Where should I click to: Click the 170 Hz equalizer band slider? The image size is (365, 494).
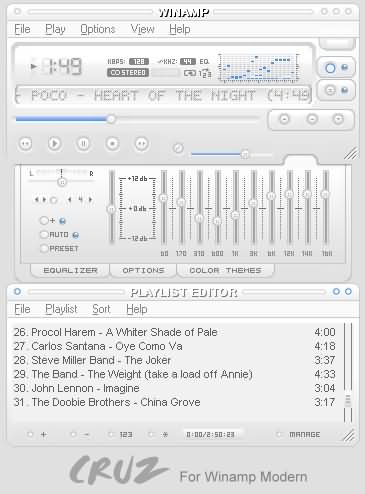coord(182,202)
